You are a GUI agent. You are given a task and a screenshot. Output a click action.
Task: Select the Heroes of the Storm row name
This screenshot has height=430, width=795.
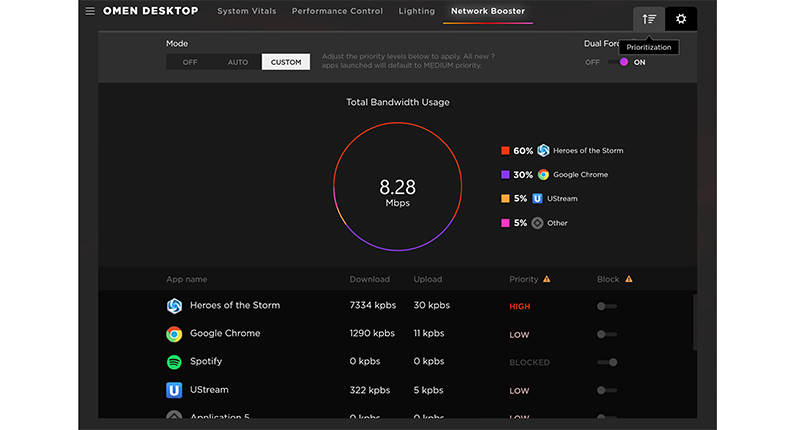(x=235, y=305)
